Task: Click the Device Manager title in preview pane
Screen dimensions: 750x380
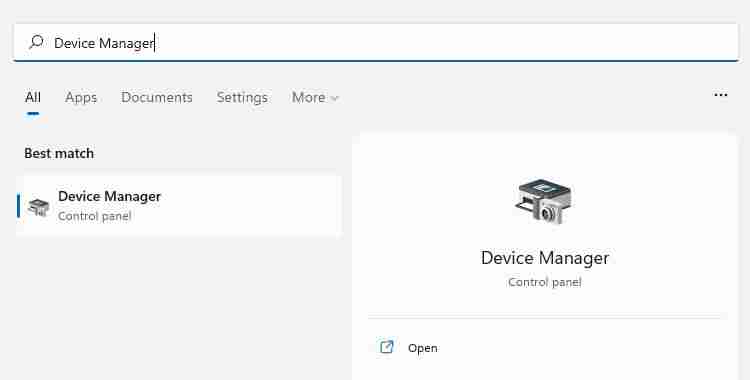Action: click(545, 258)
